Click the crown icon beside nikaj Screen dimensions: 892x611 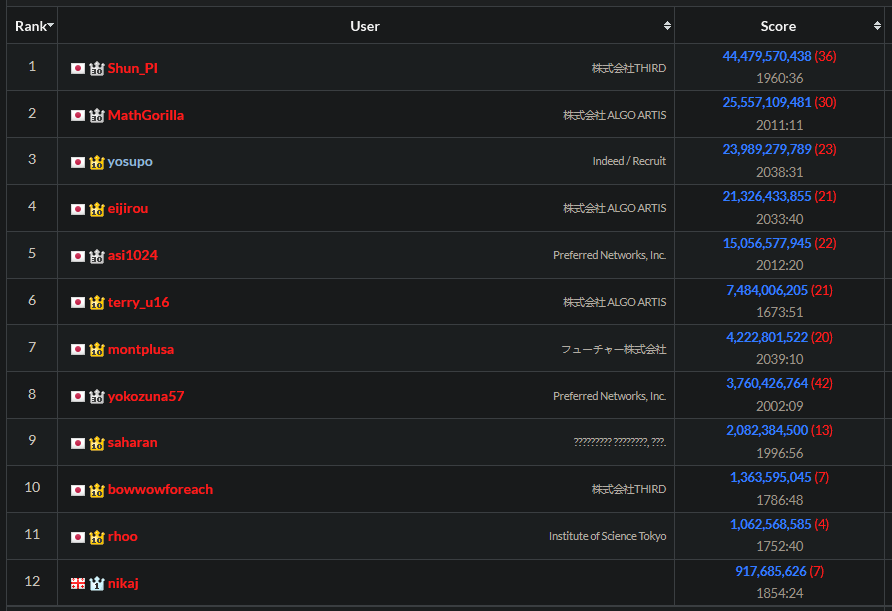pyautogui.click(x=97, y=584)
